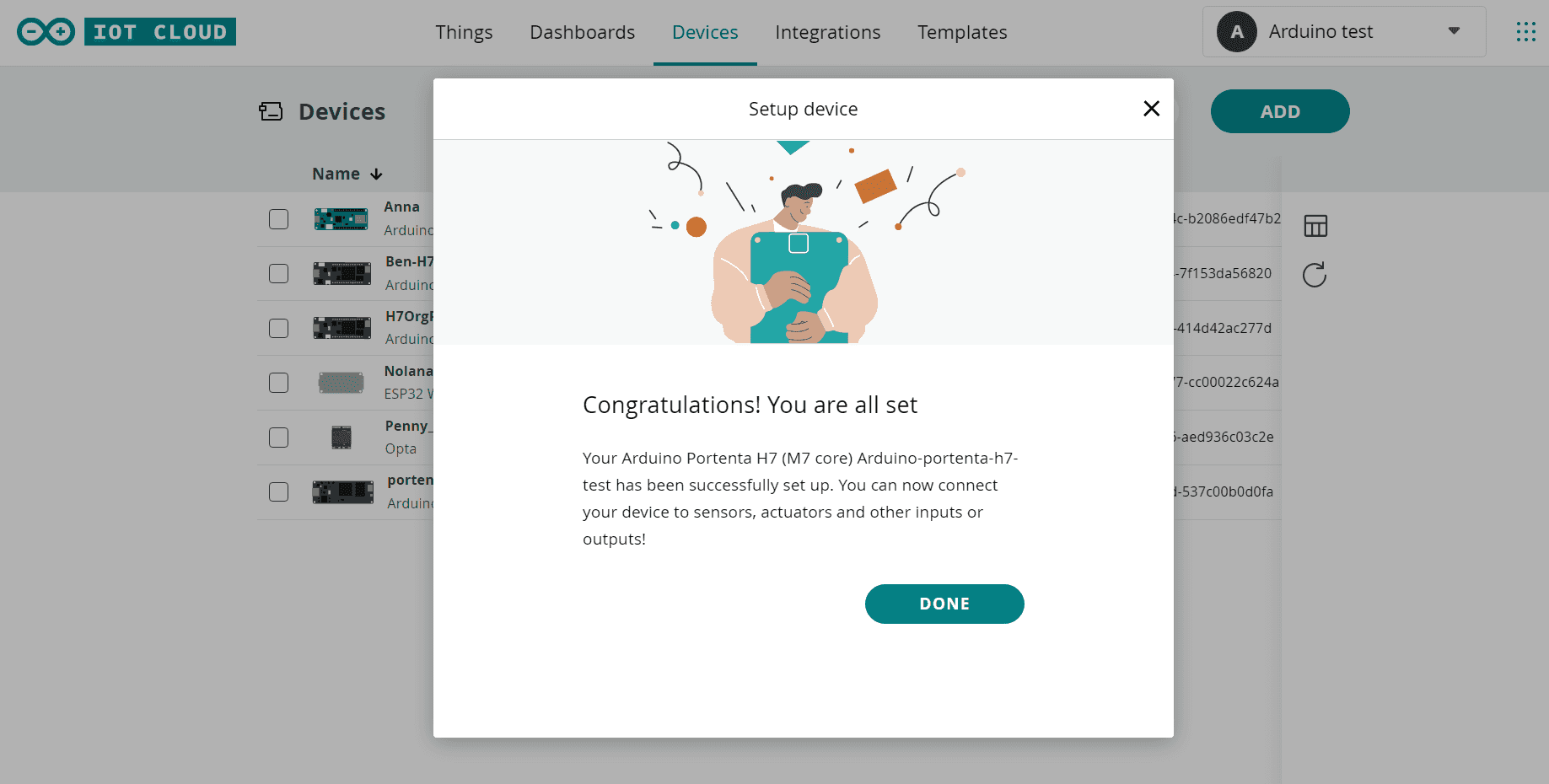Select the Anna device checkbox
This screenshot has height=784, width=1549.
coord(278,219)
